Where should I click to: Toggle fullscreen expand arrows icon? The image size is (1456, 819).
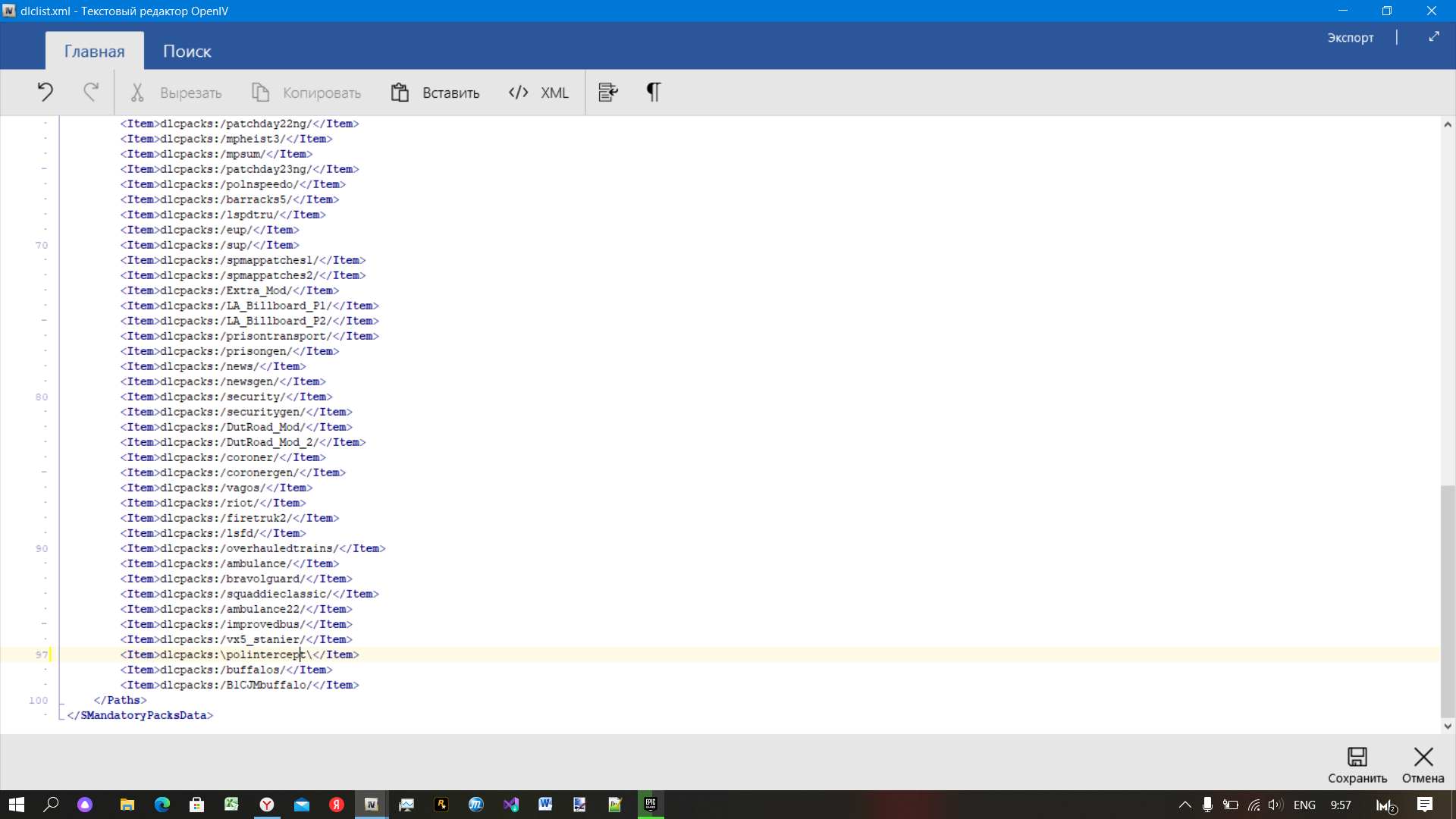1433,36
